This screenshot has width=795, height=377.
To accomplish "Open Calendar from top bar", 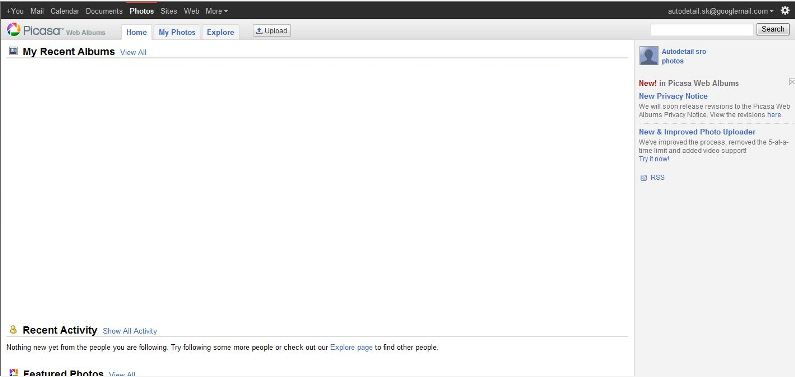I will pyautogui.click(x=64, y=11).
